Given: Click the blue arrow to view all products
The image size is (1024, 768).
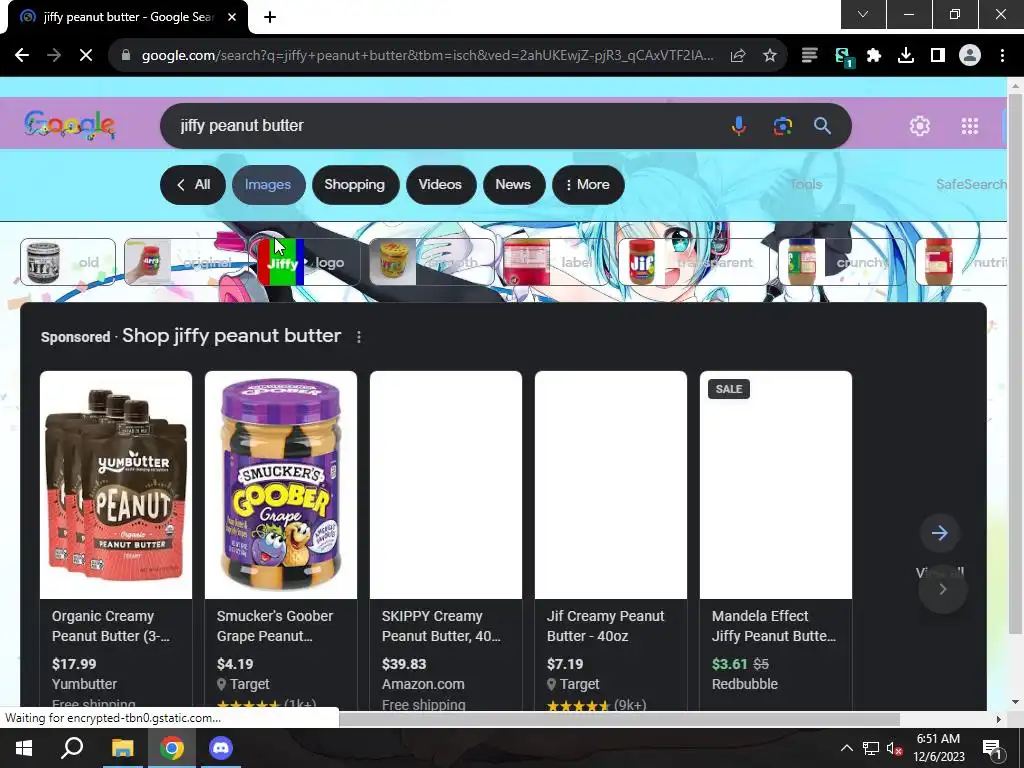Looking at the screenshot, I should [940, 533].
